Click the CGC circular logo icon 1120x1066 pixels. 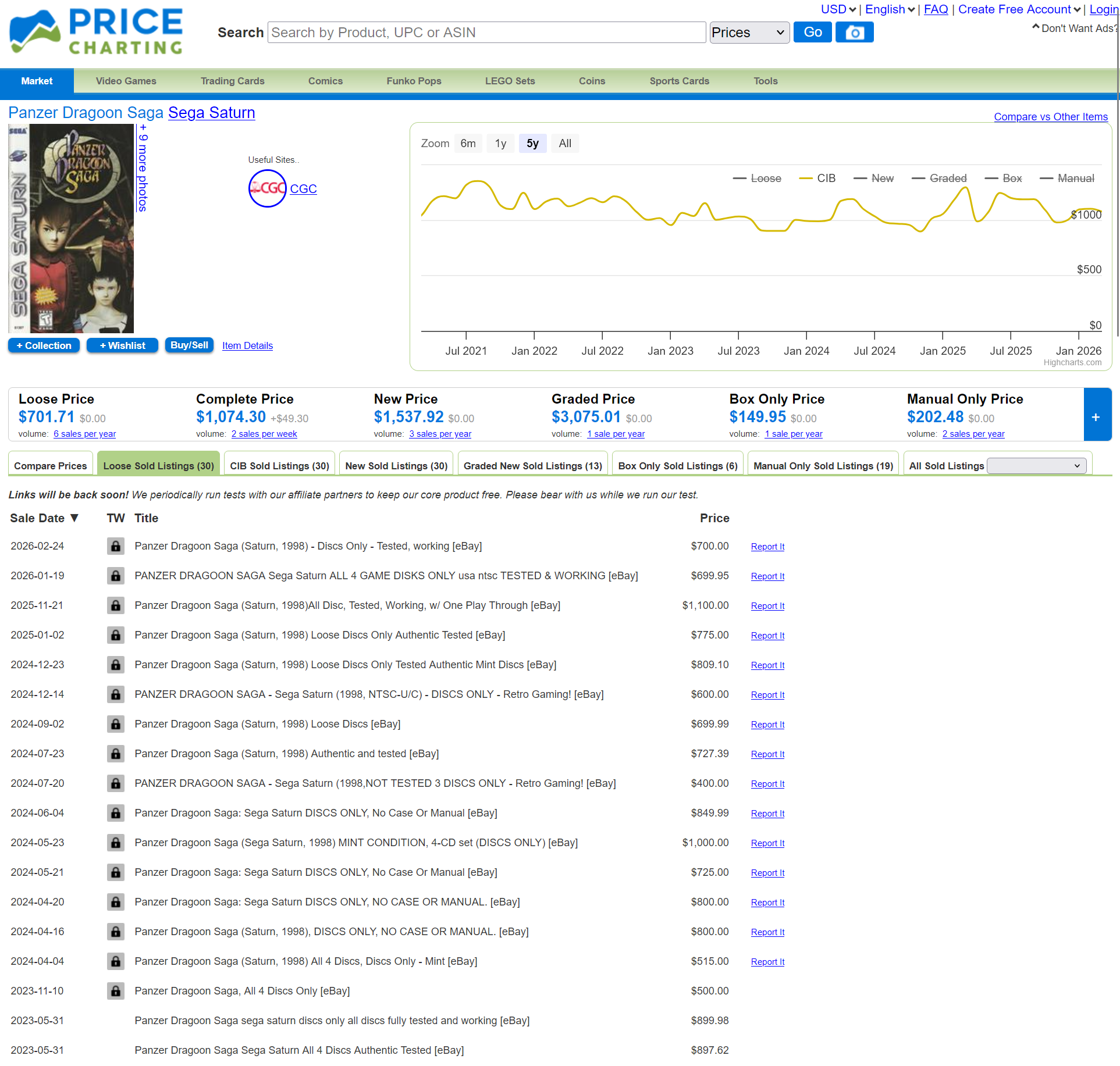point(267,188)
